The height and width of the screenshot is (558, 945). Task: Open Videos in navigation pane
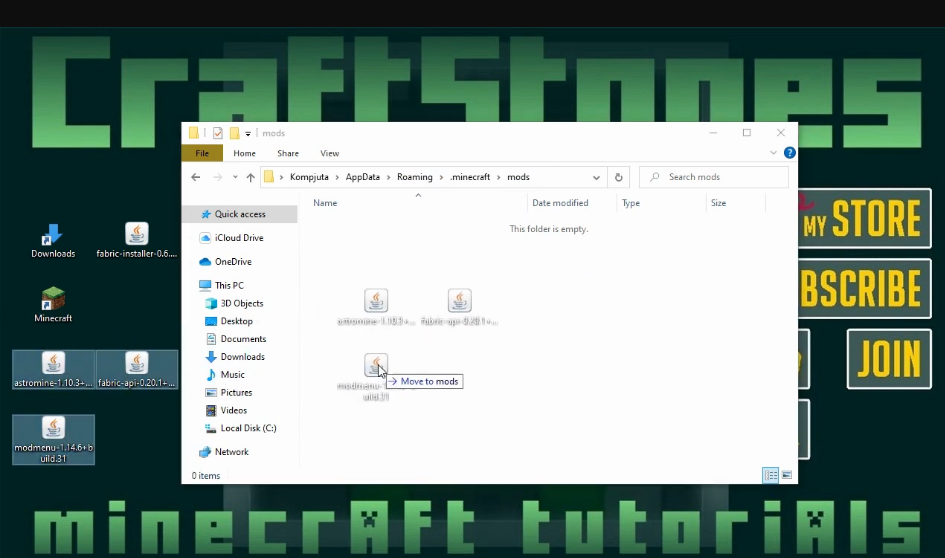[233, 410]
